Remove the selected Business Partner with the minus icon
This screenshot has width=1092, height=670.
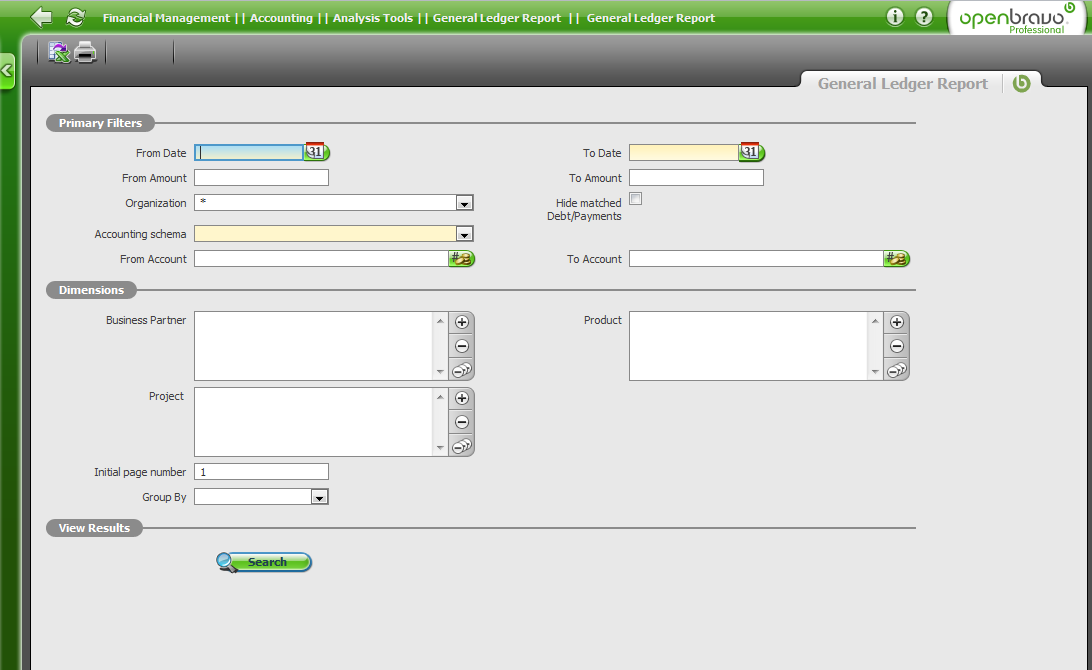(462, 346)
